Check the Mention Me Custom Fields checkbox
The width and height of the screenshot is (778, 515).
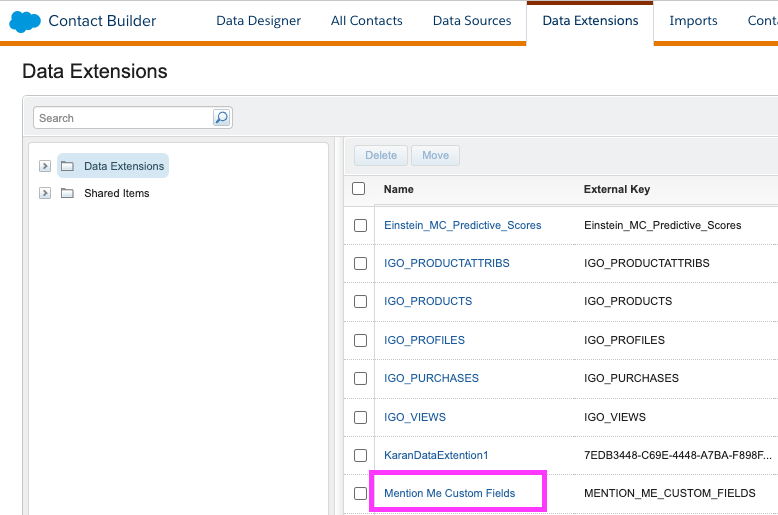(x=360, y=493)
